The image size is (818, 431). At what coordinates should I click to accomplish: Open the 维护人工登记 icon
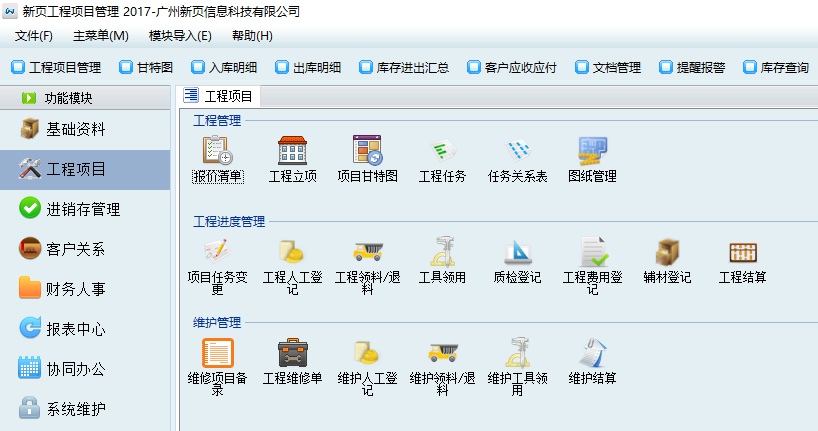(367, 353)
